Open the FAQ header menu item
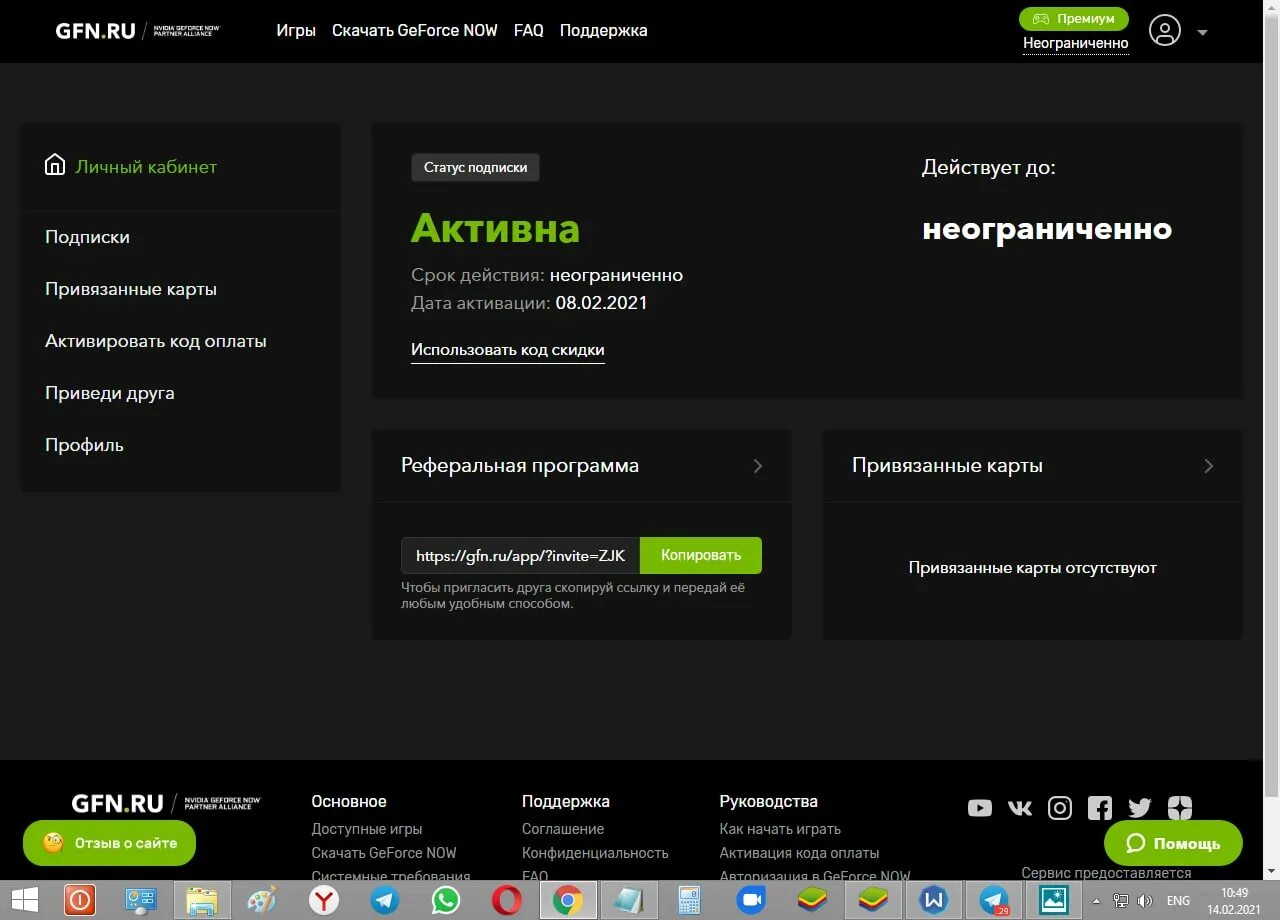 point(528,30)
